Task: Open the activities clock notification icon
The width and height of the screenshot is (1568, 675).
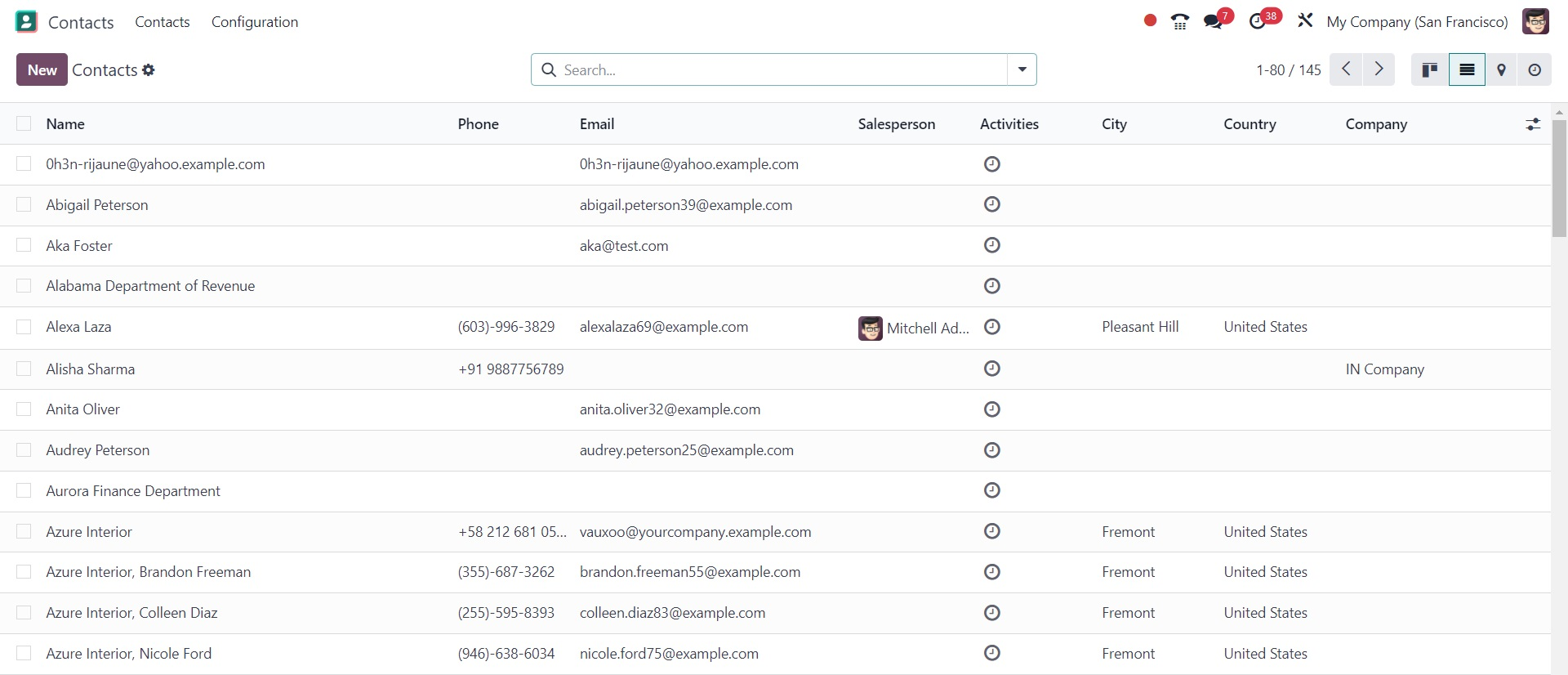Action: [x=1258, y=22]
